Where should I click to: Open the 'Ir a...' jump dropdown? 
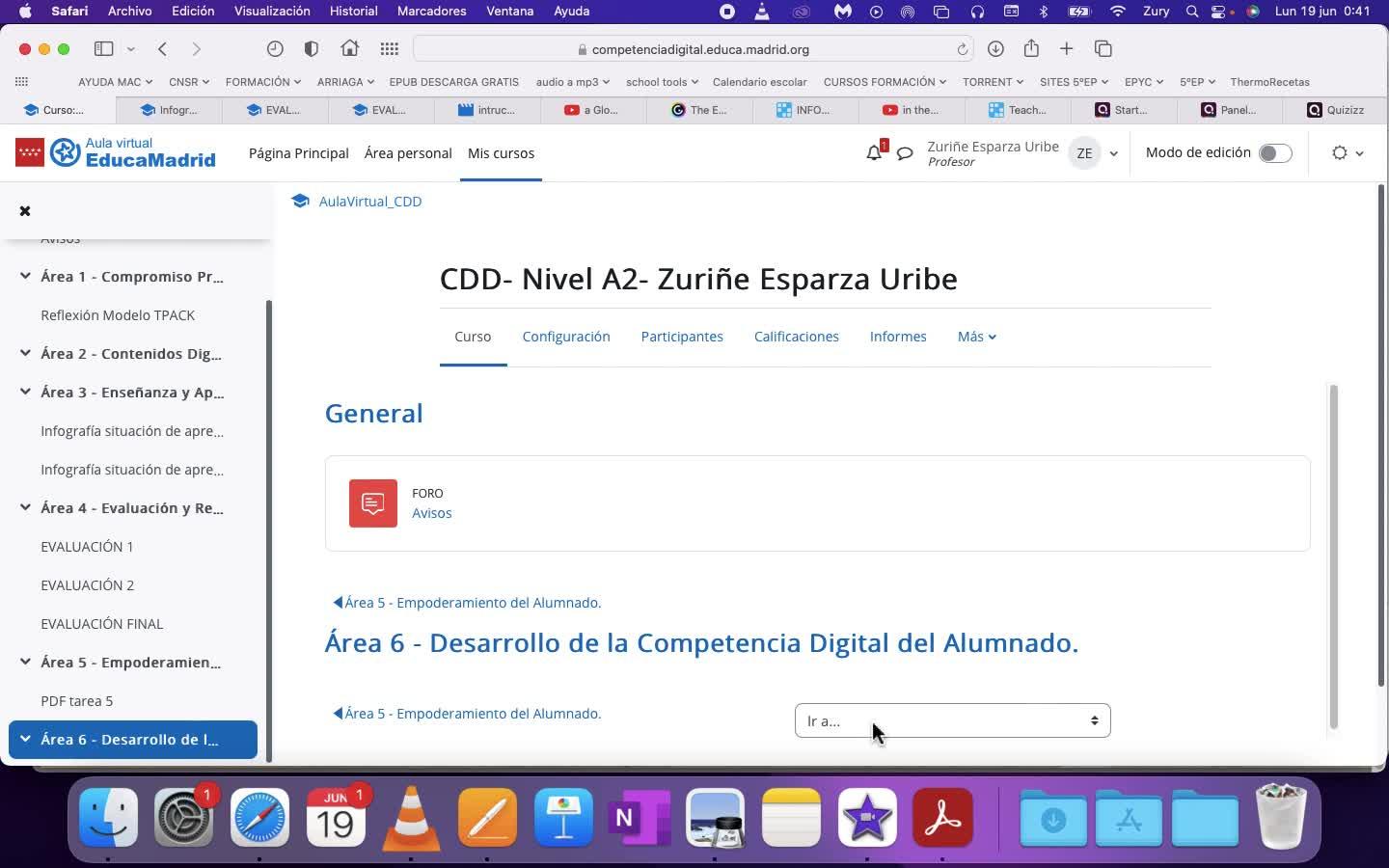click(952, 720)
